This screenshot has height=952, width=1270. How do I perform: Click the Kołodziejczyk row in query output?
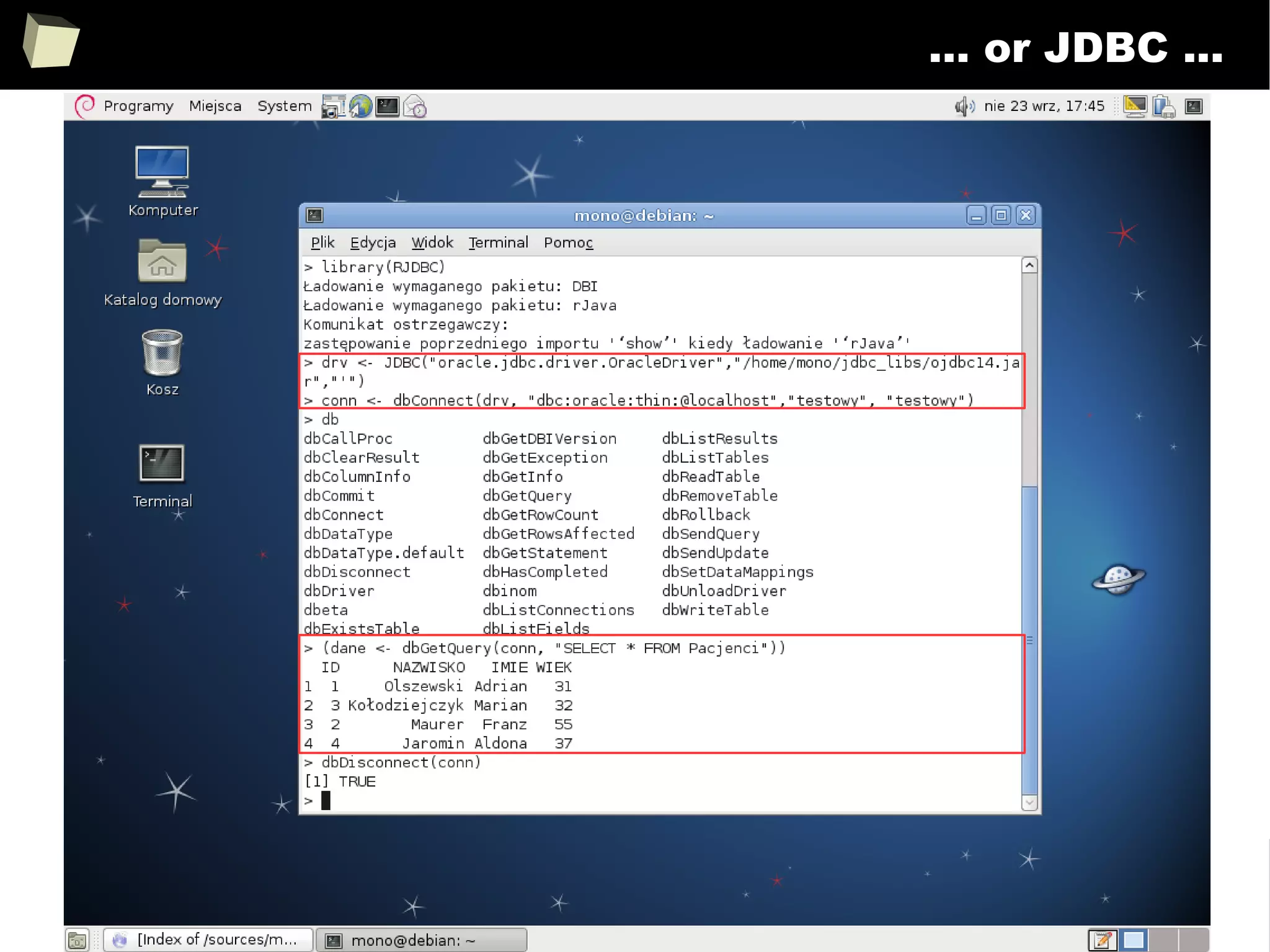tap(438, 705)
